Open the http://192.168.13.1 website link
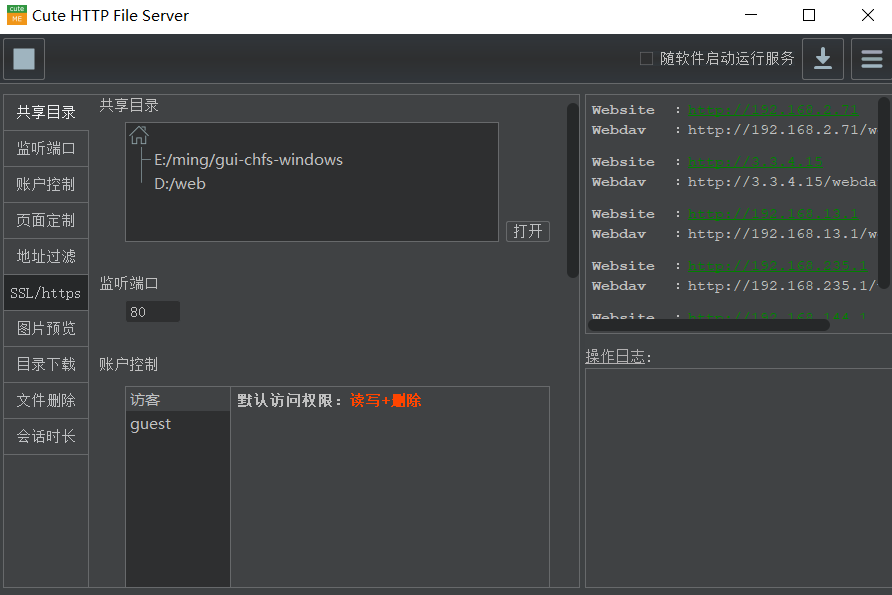892x595 pixels. click(x=773, y=213)
